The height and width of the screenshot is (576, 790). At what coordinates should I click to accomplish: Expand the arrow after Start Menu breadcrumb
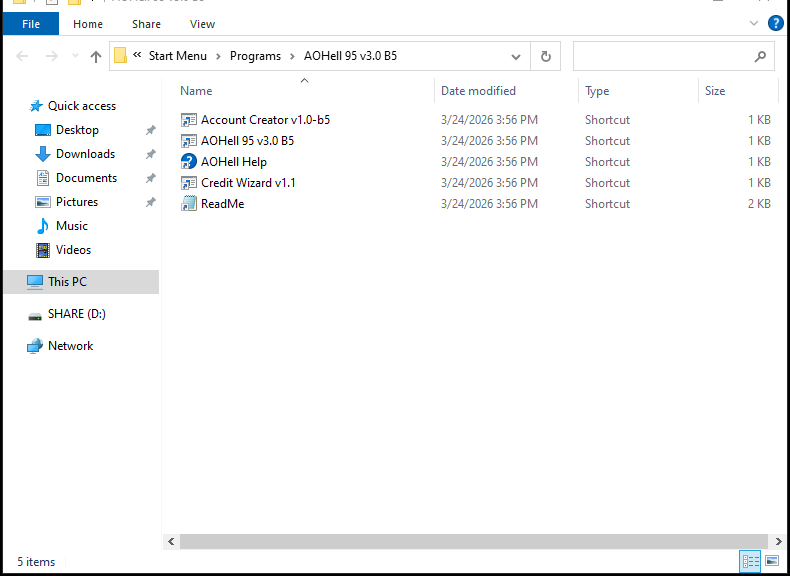point(219,56)
